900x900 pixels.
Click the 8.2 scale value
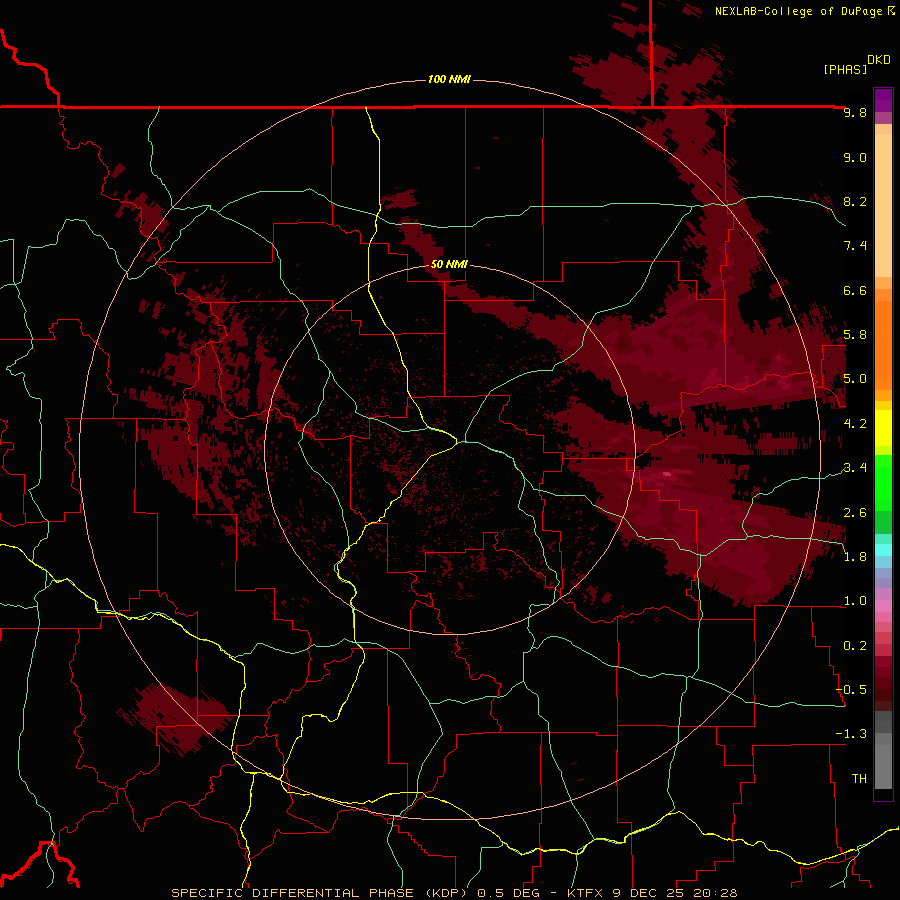pyautogui.click(x=855, y=201)
